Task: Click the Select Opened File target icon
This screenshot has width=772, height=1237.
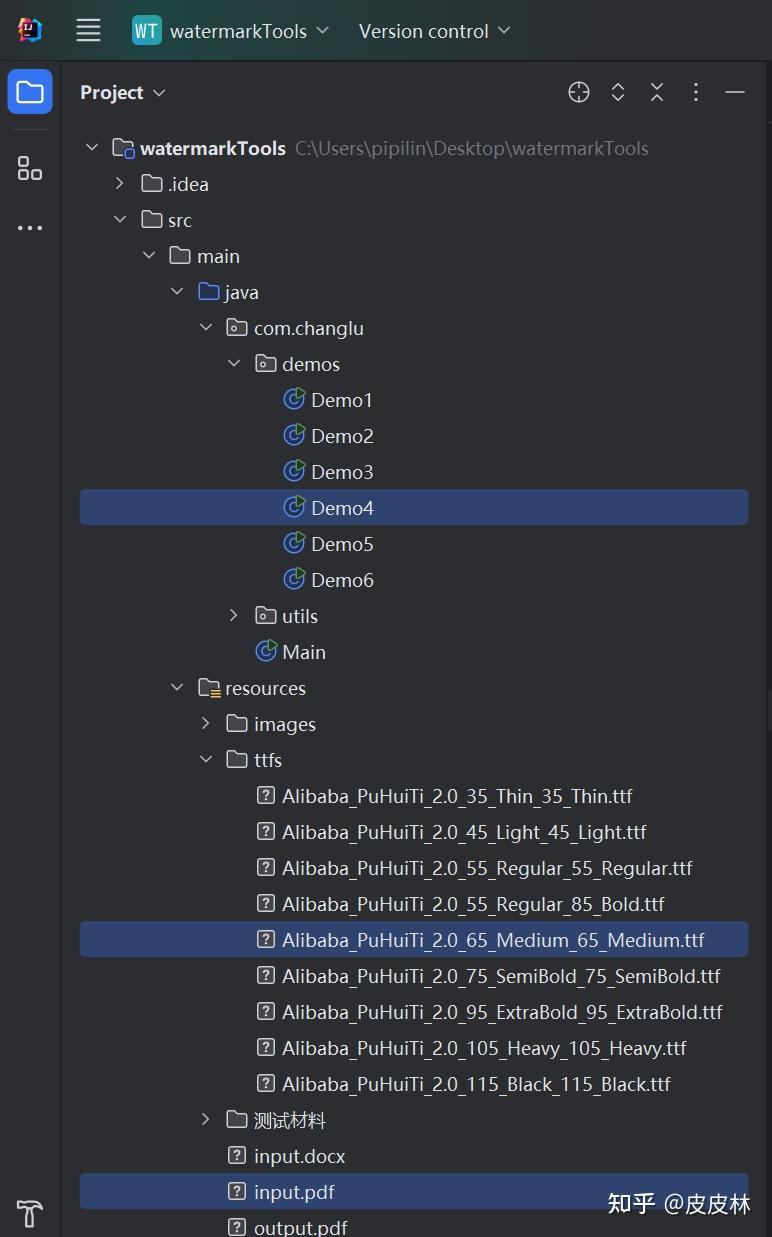Action: [x=578, y=91]
